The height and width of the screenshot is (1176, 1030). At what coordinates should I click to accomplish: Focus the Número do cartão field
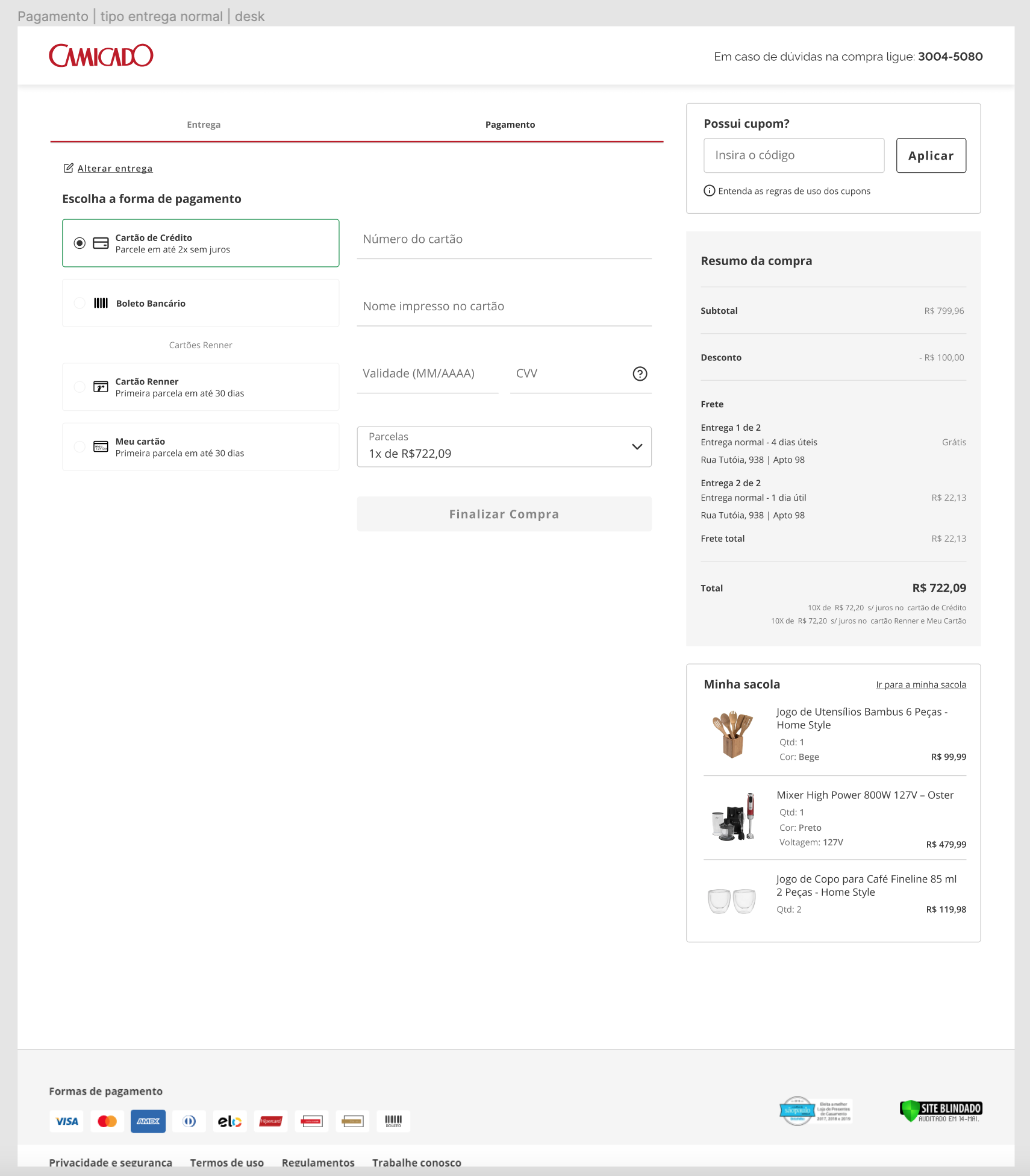pyautogui.click(x=504, y=240)
